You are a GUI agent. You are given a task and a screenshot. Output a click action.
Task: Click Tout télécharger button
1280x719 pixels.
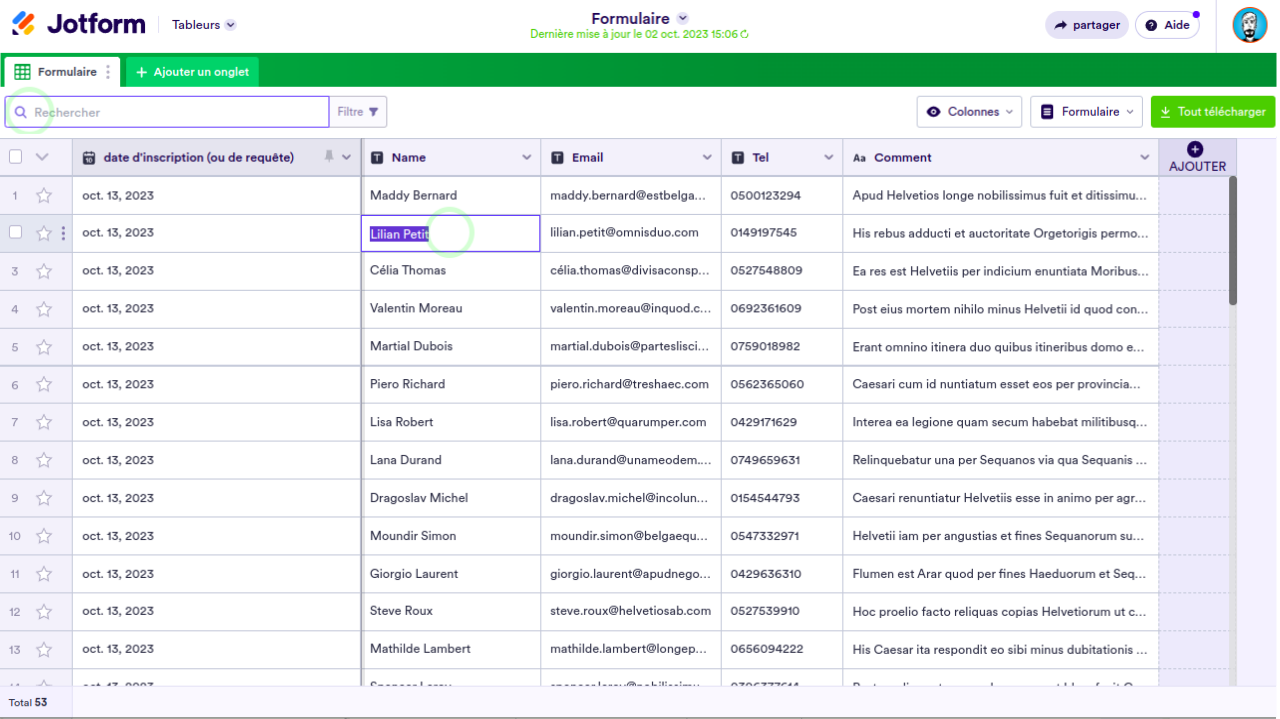pos(1213,112)
